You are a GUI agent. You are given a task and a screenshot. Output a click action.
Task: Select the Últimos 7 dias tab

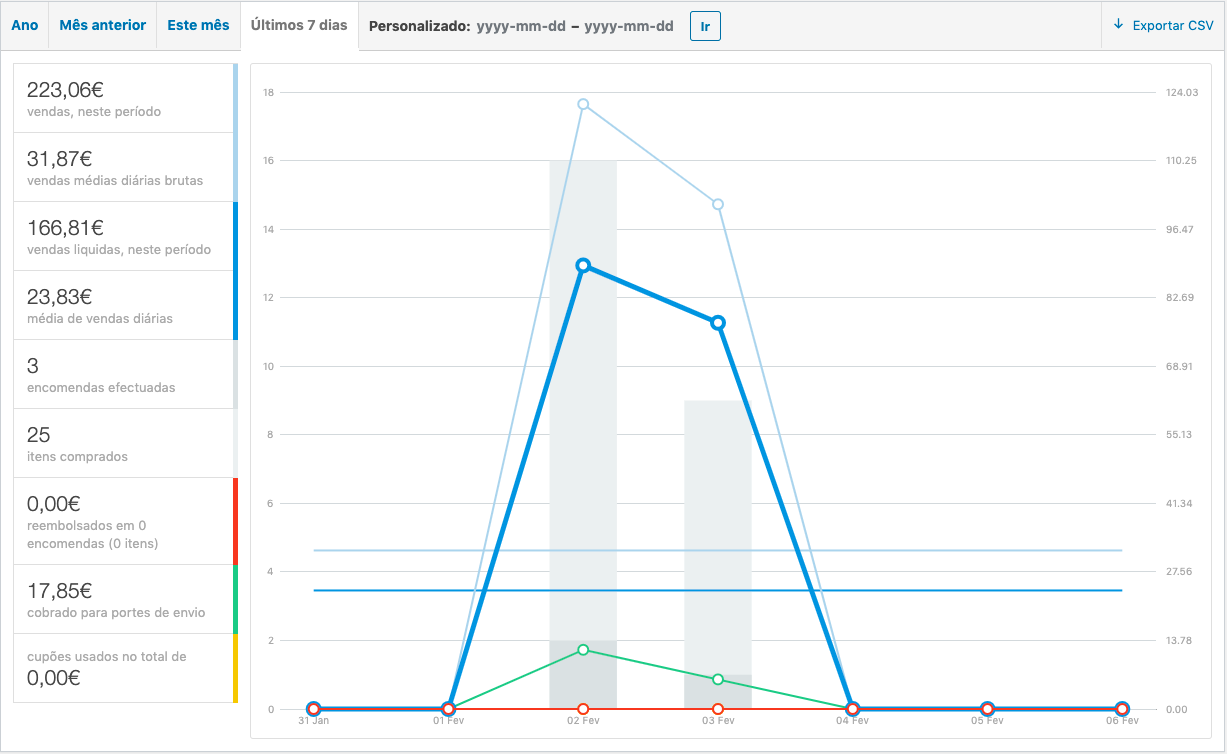click(299, 25)
